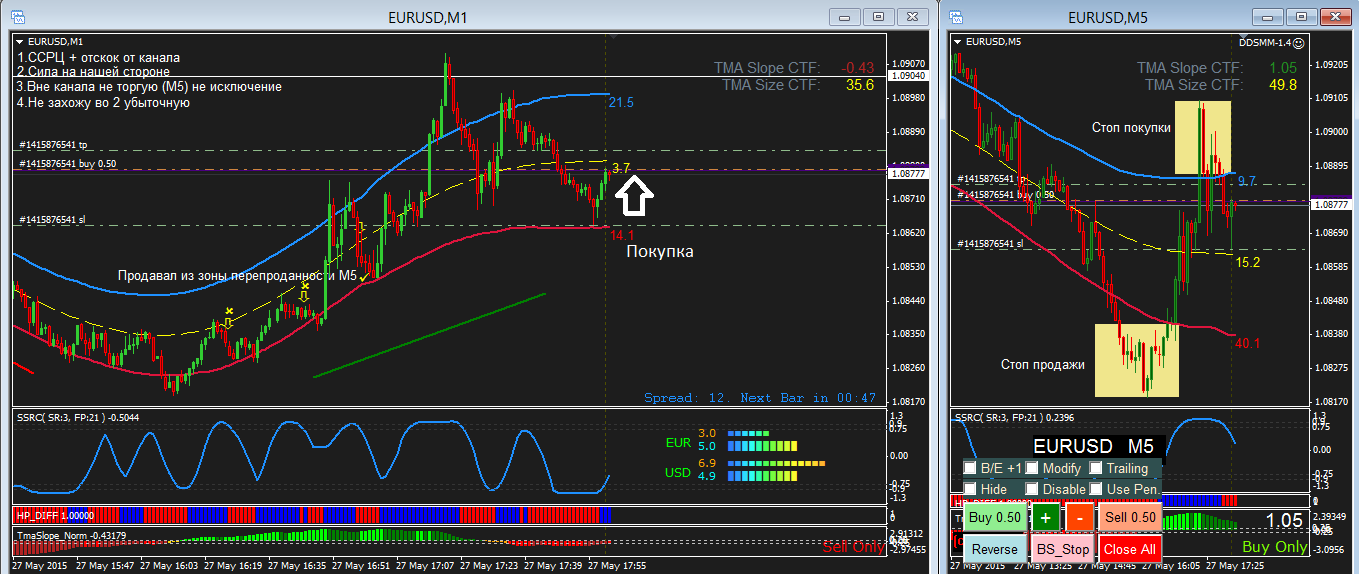Tick the Disable checkbox
The image size is (1359, 574).
(1031, 489)
